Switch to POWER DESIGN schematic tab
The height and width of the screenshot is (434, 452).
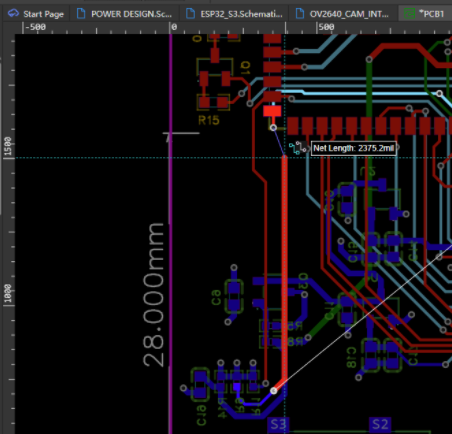125,14
